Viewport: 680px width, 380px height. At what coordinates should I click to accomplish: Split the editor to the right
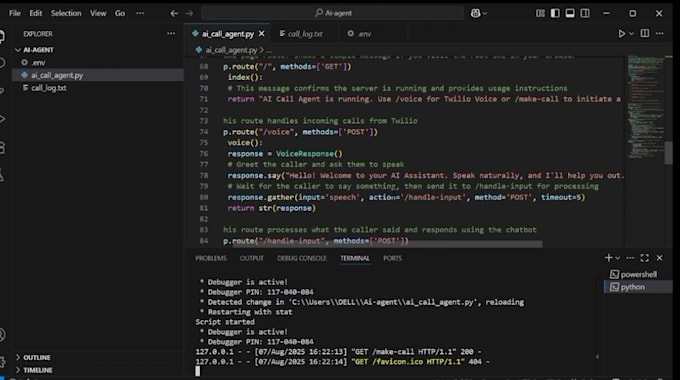645,33
